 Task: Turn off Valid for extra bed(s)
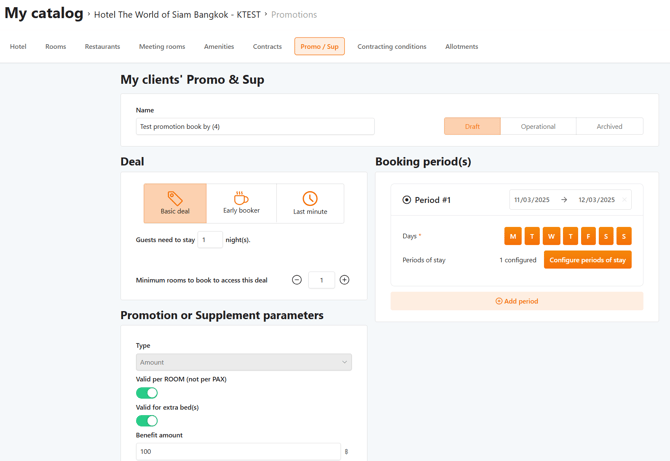tap(147, 421)
